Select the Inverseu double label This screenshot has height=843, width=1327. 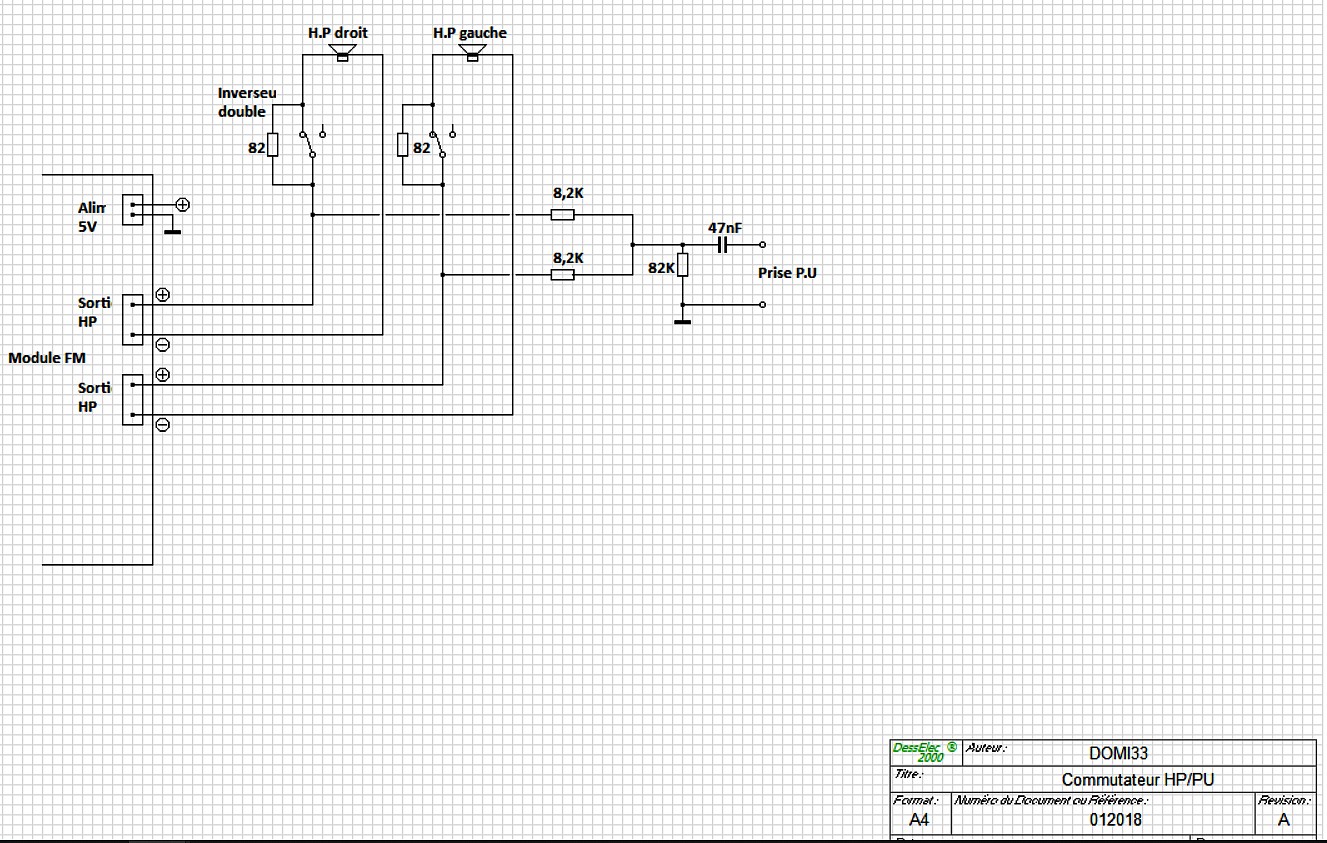click(247, 102)
